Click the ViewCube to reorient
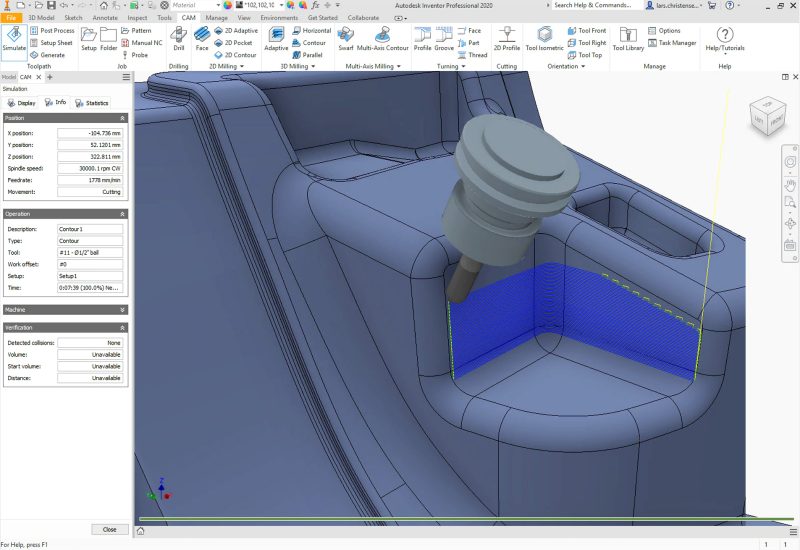 [767, 117]
